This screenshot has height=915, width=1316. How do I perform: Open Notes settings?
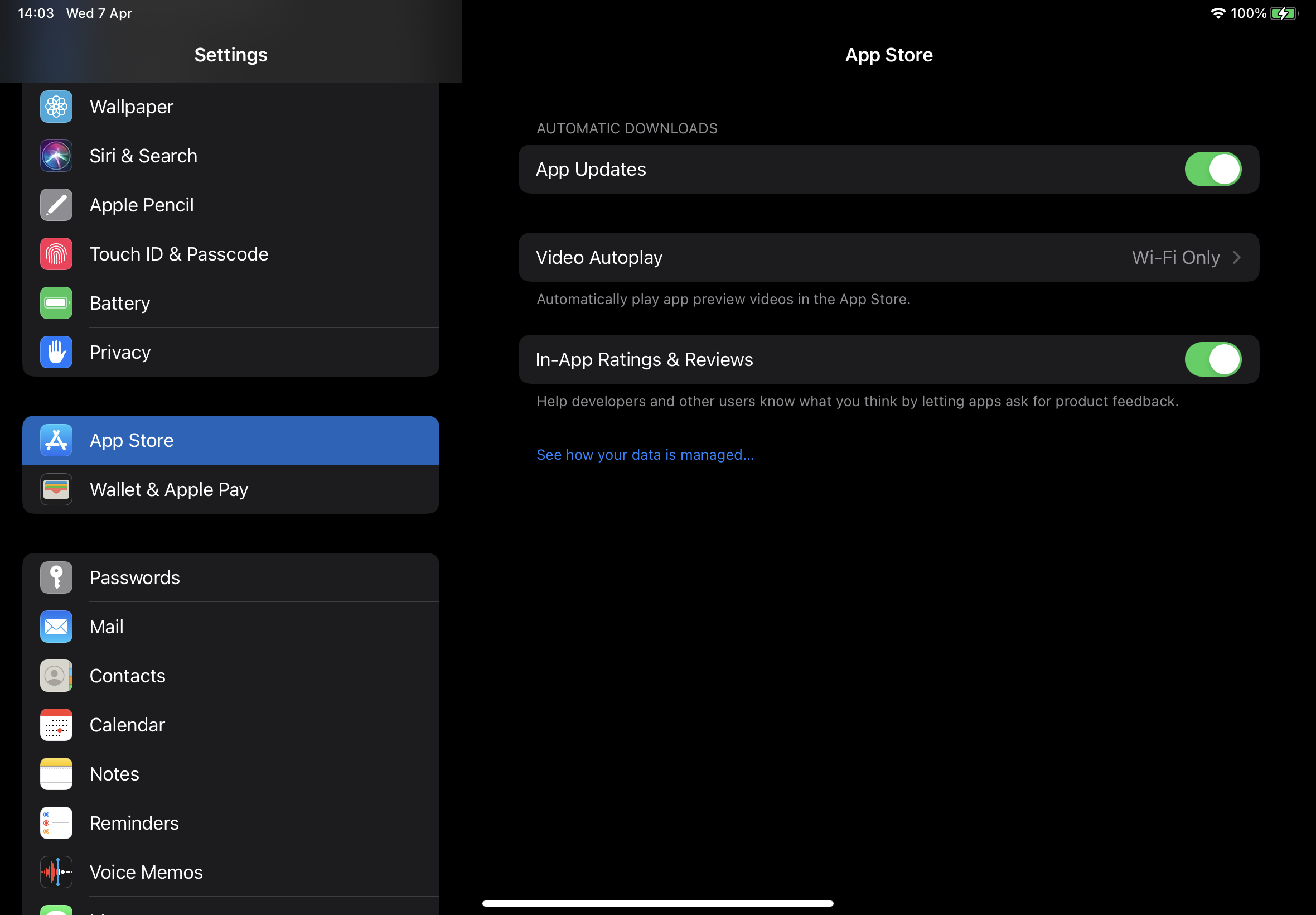coord(231,774)
